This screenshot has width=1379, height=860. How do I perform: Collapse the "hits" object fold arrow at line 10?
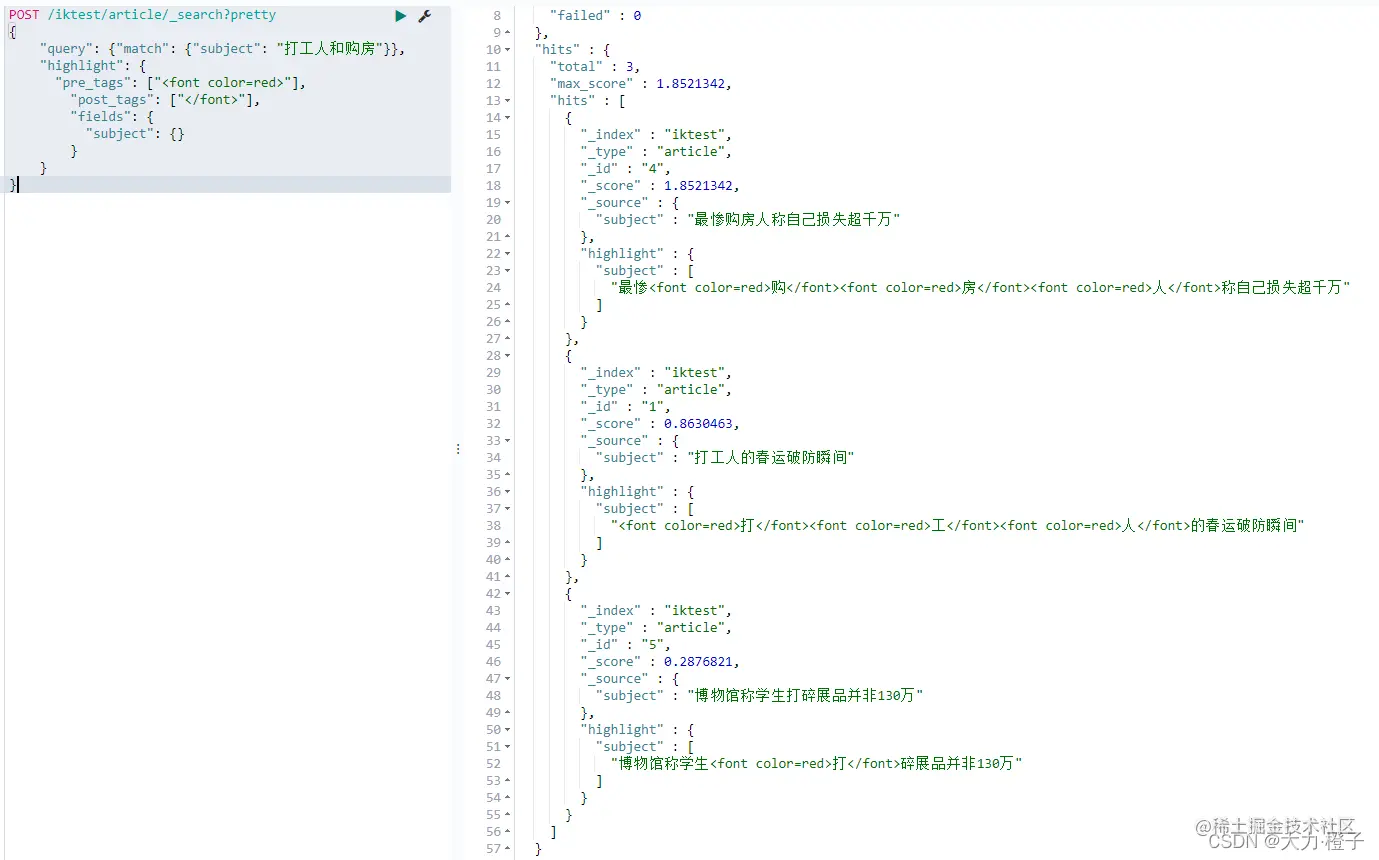pyautogui.click(x=508, y=50)
